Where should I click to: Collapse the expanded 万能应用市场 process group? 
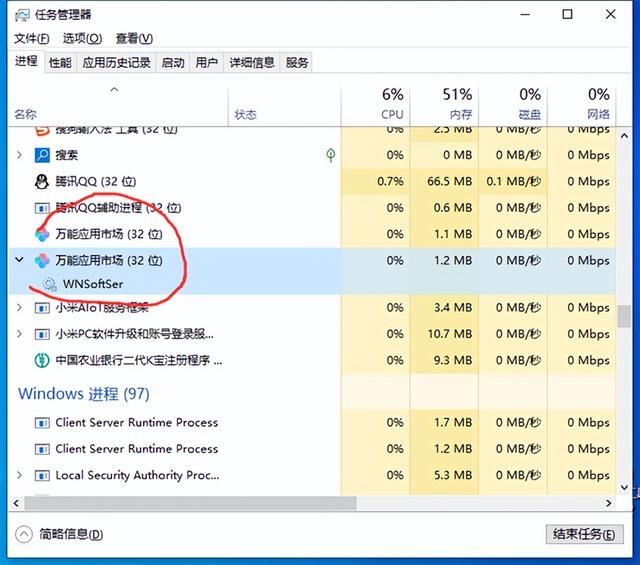tap(20, 260)
